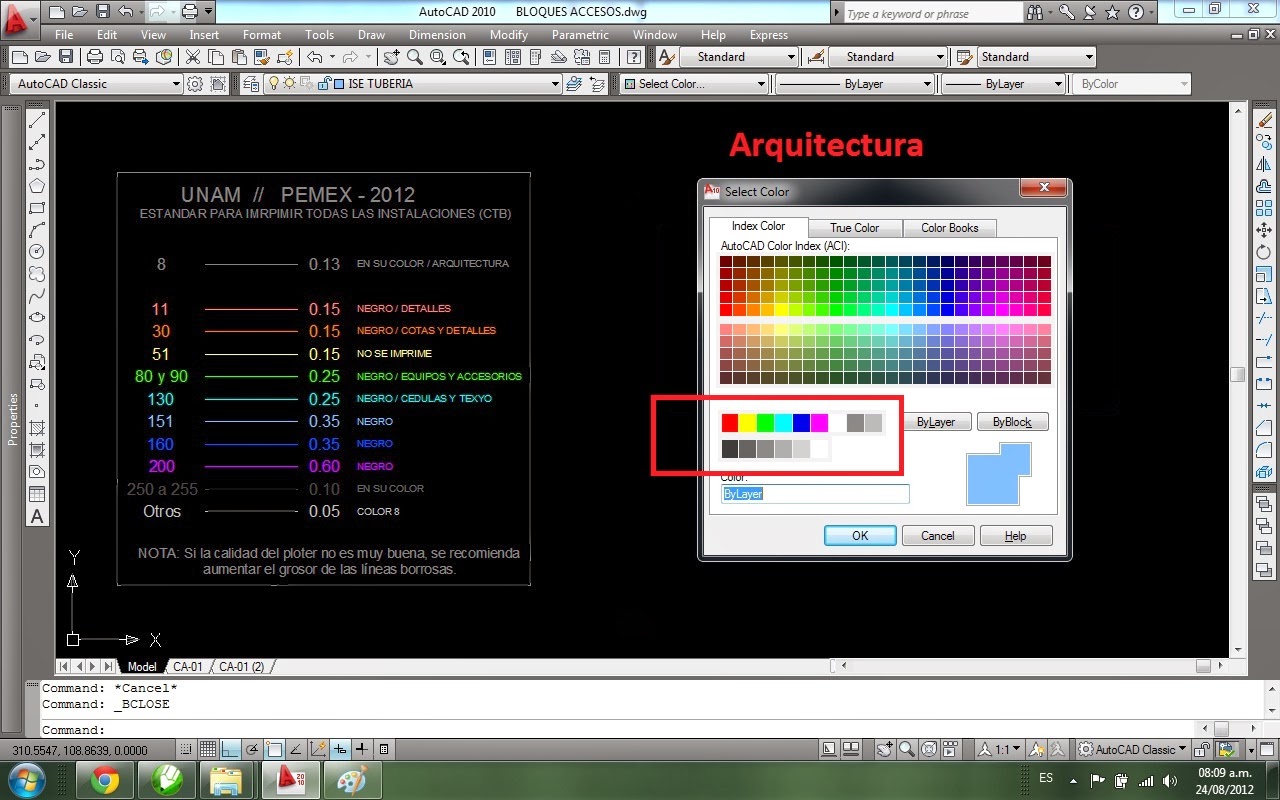Expand the quick access toolbar customize arrow
1280x800 pixels.
click(208, 12)
